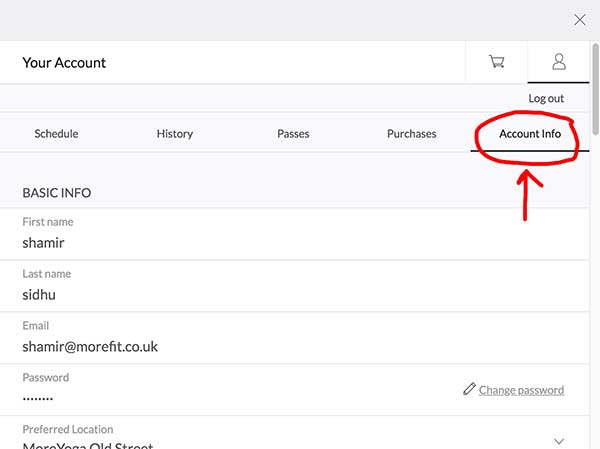The height and width of the screenshot is (449, 600).
Task: Close the account panel with X
Action: pyautogui.click(x=579, y=19)
